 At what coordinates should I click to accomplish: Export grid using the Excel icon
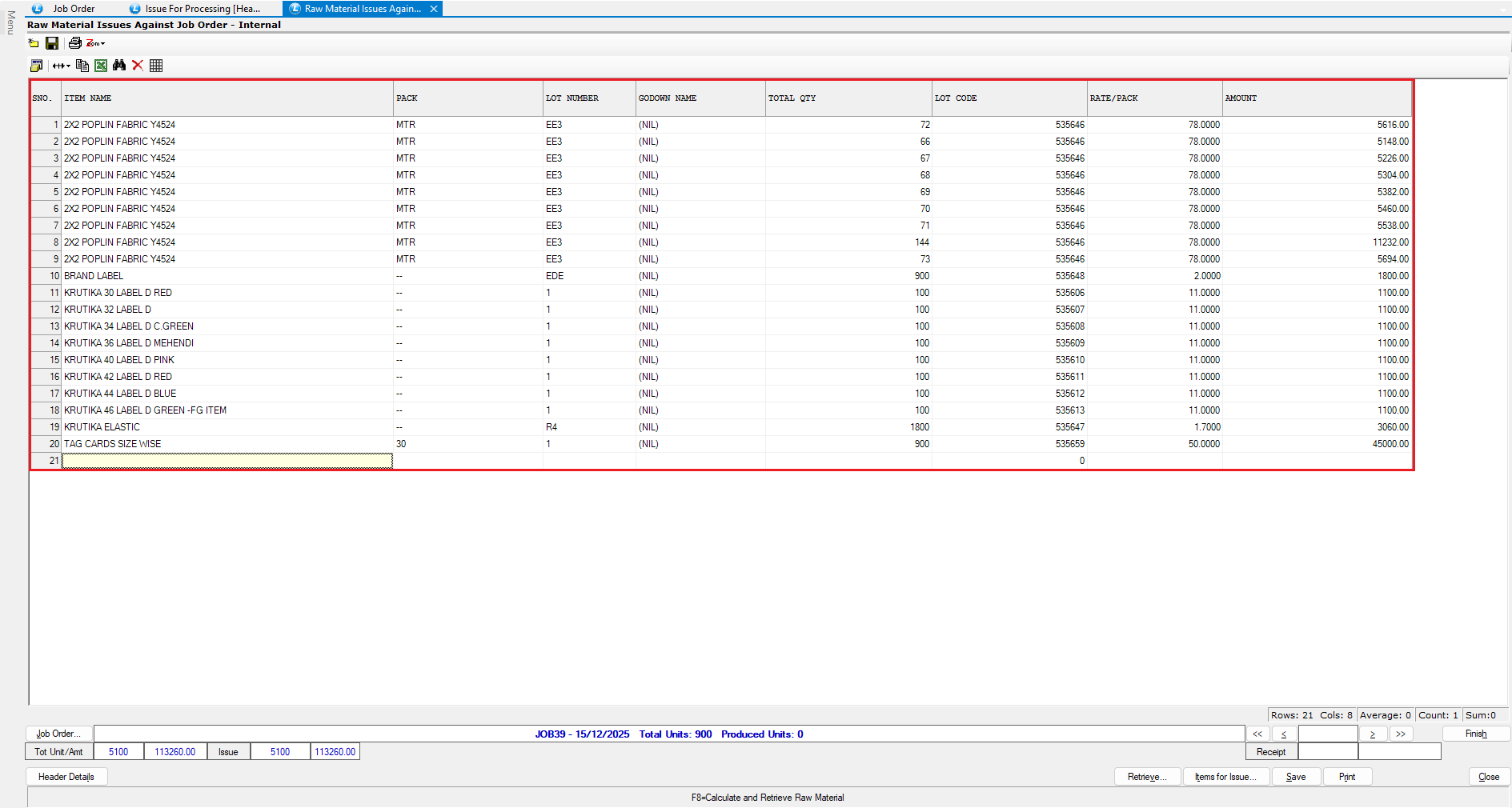tap(101, 66)
